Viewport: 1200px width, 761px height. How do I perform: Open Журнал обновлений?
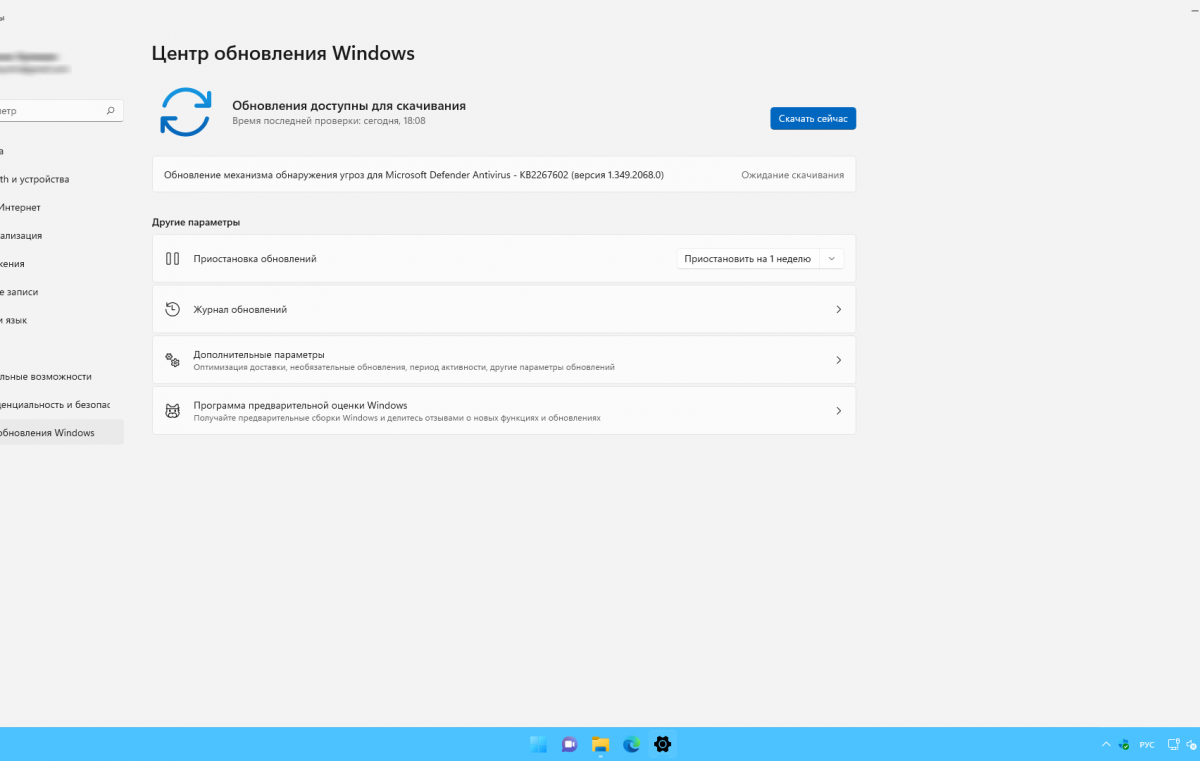click(504, 309)
